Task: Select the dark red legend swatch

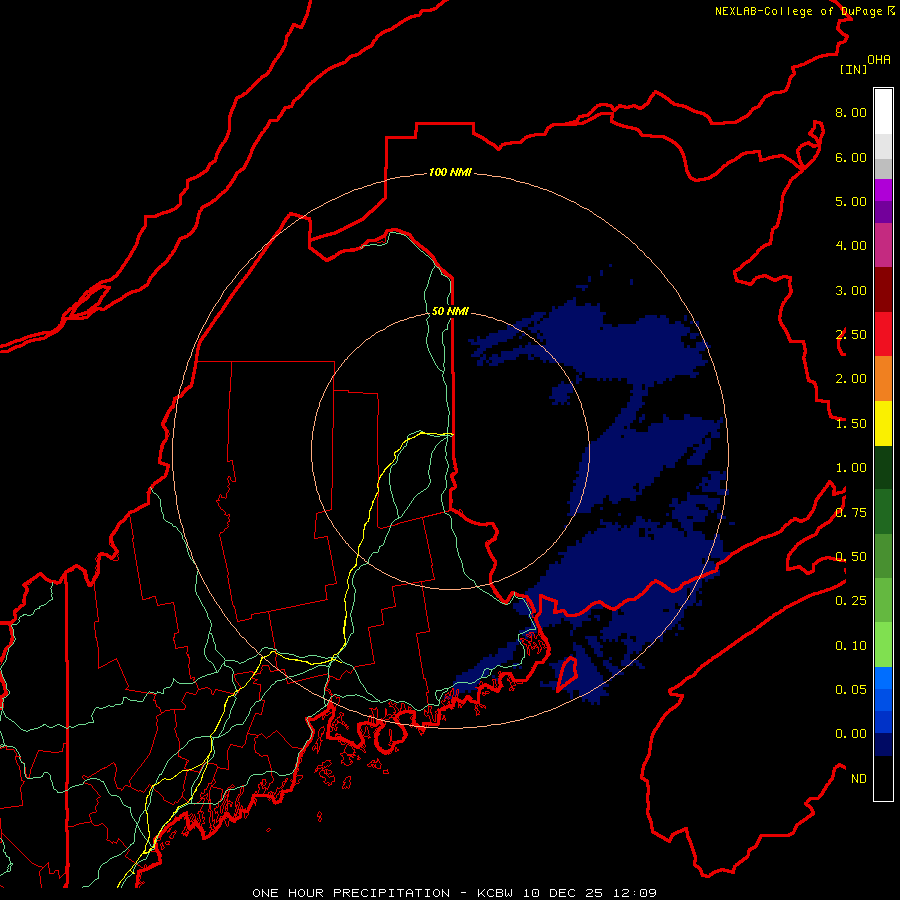Action: tap(883, 290)
